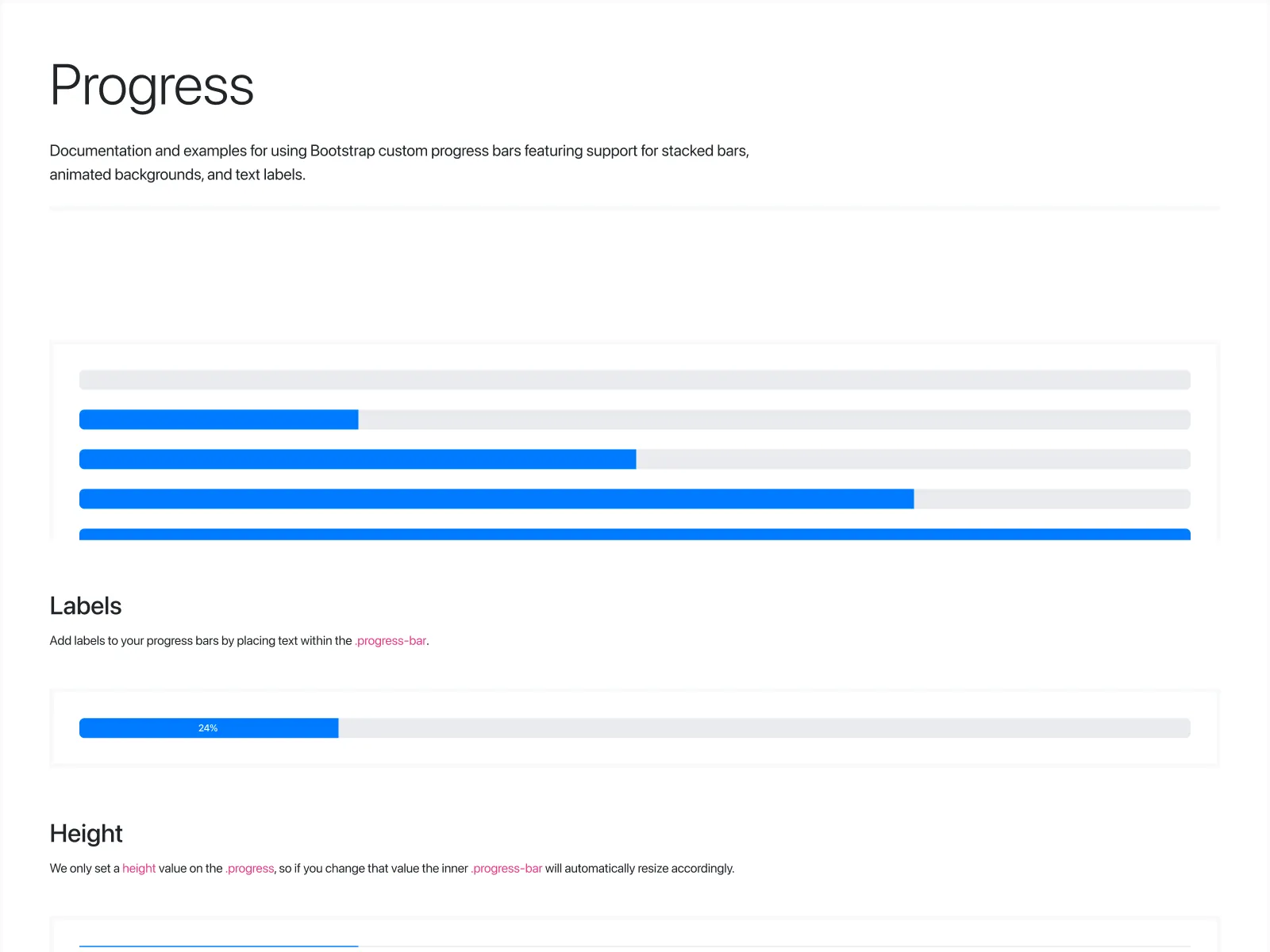The image size is (1270, 952).
Task: Click the documentation intro paragraph
Action: [398, 162]
